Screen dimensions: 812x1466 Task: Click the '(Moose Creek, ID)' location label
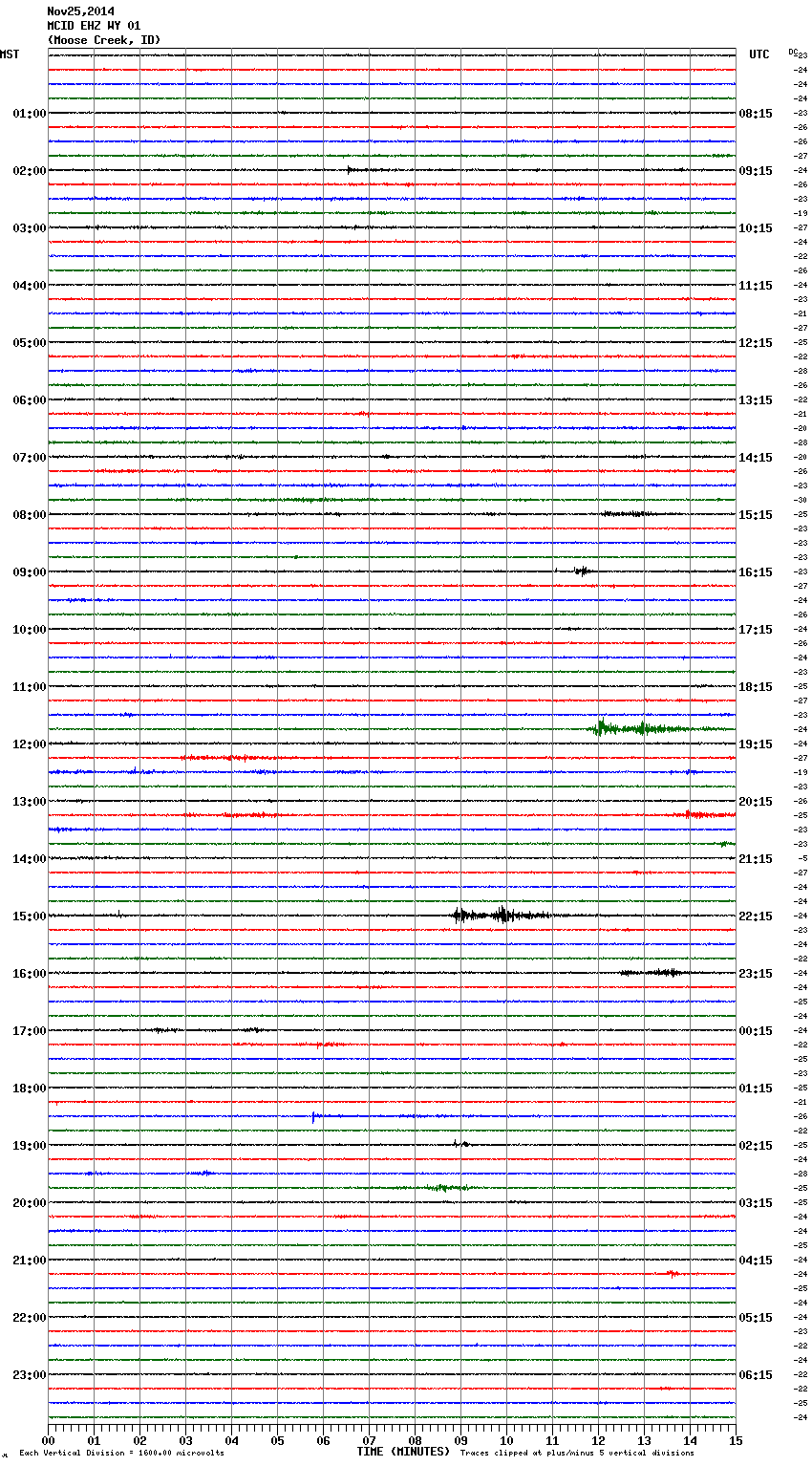pyautogui.click(x=104, y=40)
